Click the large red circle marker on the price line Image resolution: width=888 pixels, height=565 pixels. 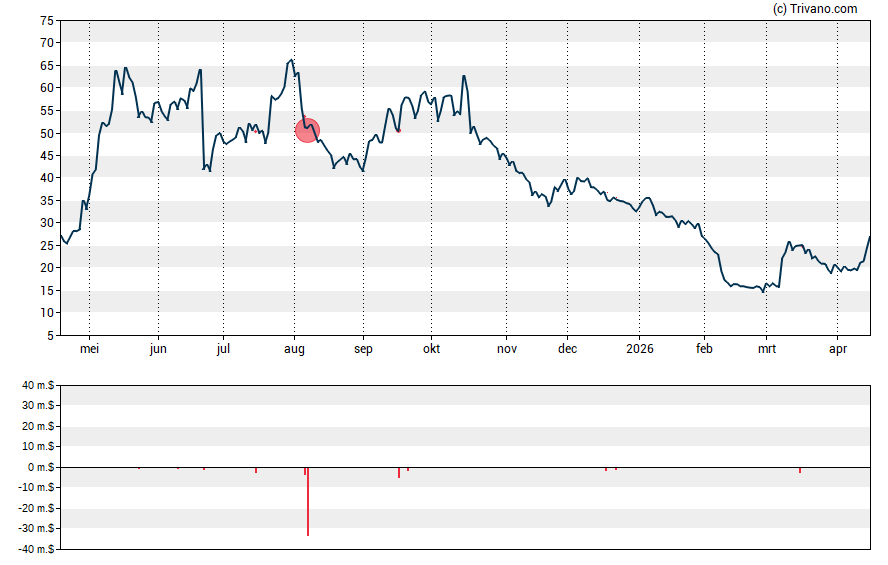(307, 130)
